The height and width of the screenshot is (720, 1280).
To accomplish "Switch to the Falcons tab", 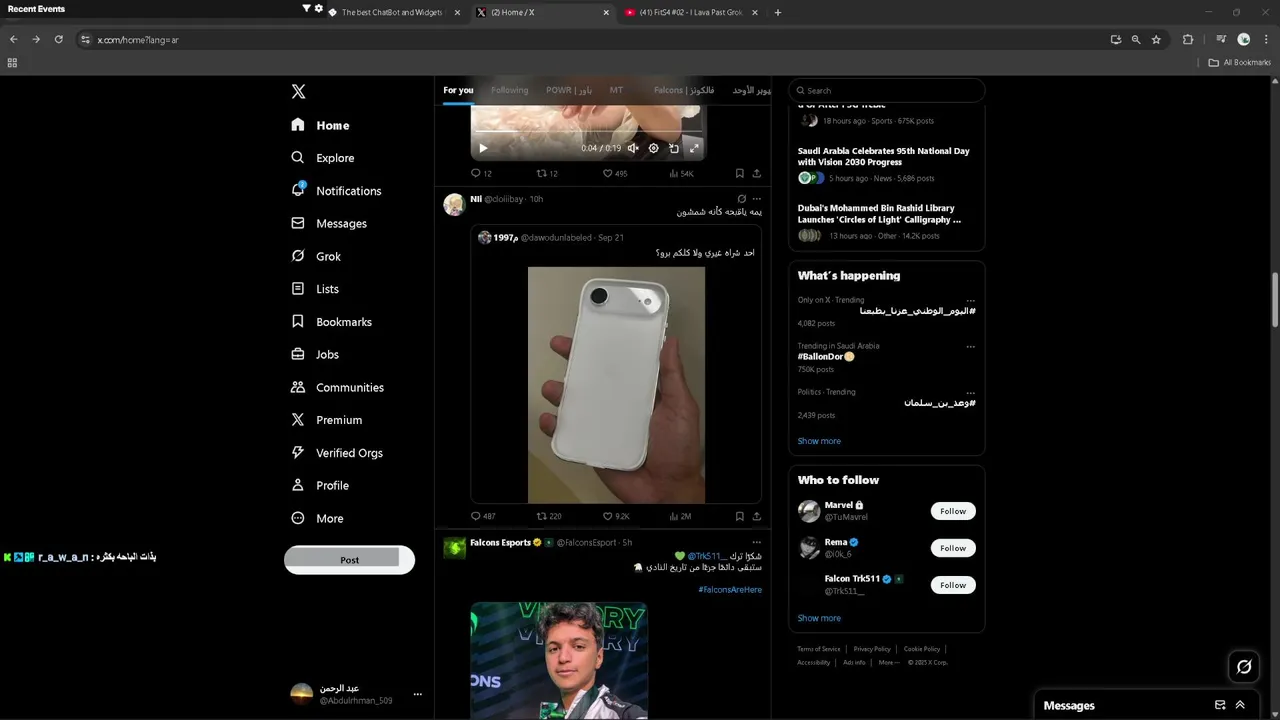I will pos(684,90).
